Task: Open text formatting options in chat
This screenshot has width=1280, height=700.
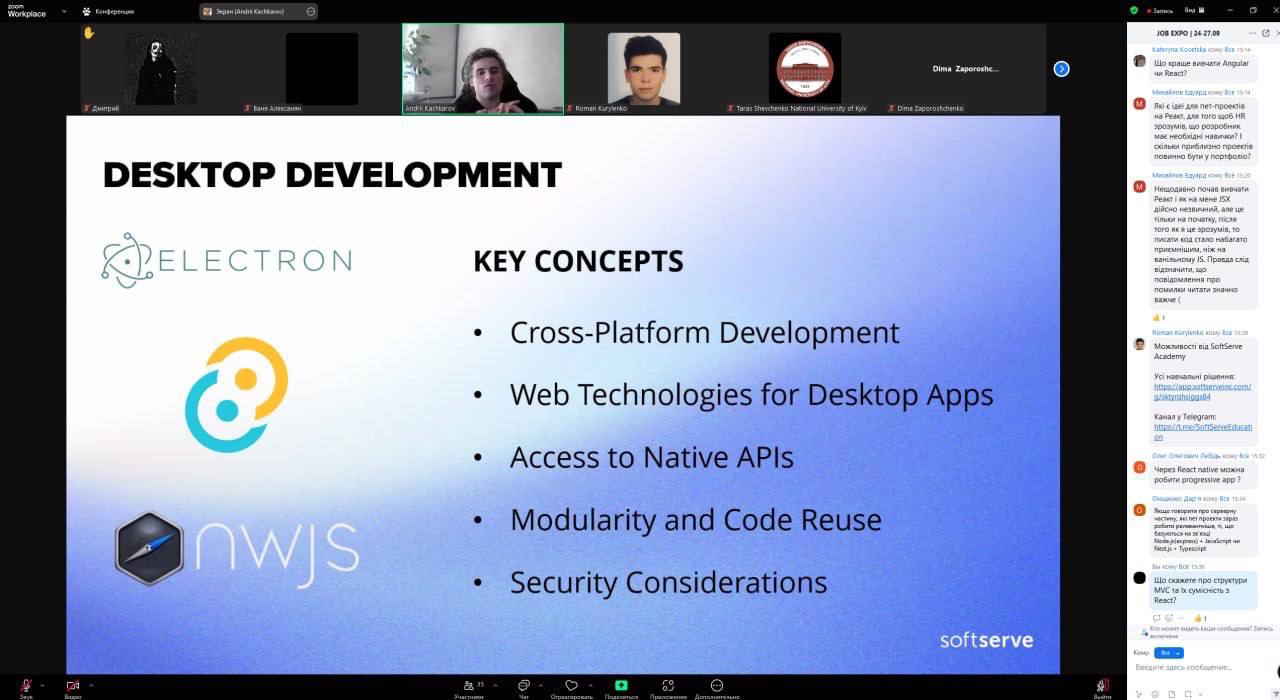Action: [x=1140, y=694]
